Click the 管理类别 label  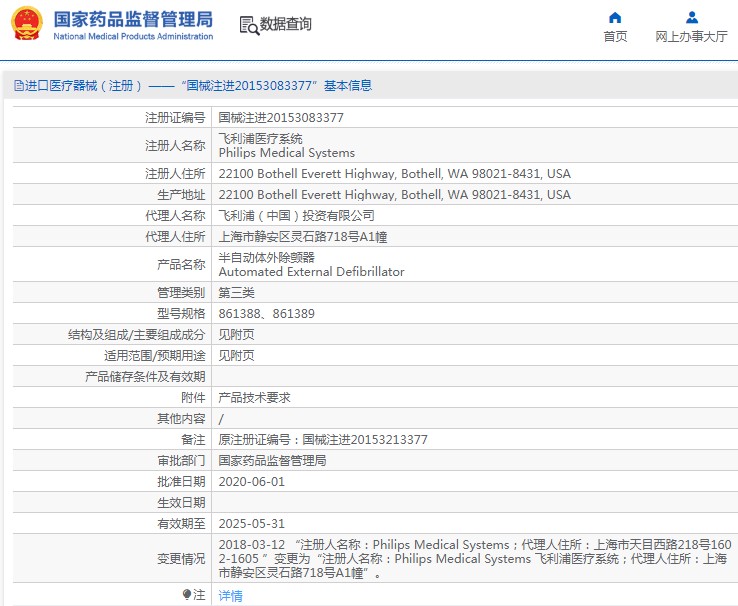coord(181,293)
